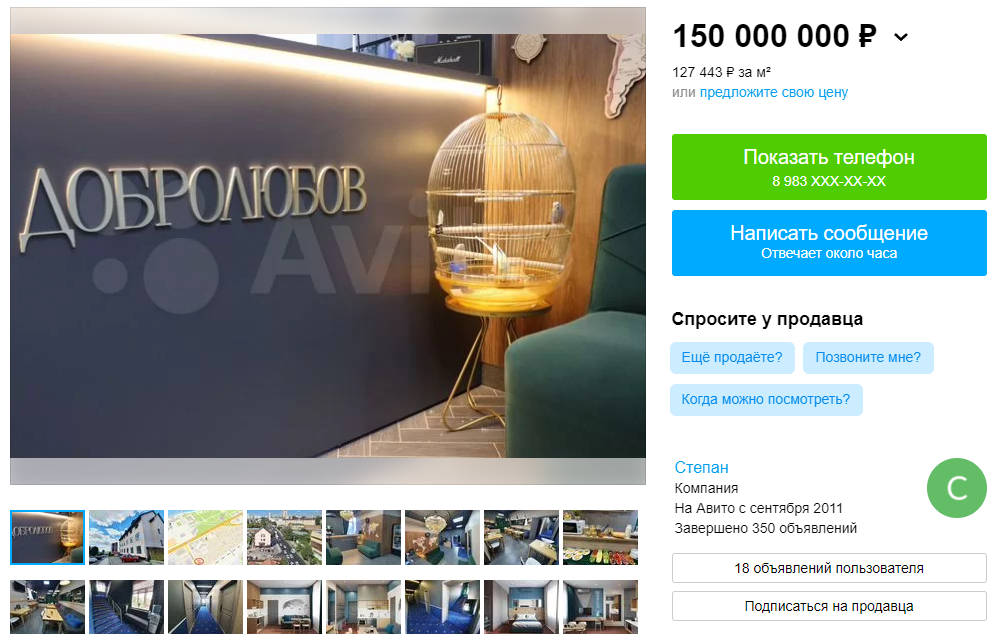View 18 объявлений пользователя
This screenshot has width=1006, height=634.
pos(829,568)
